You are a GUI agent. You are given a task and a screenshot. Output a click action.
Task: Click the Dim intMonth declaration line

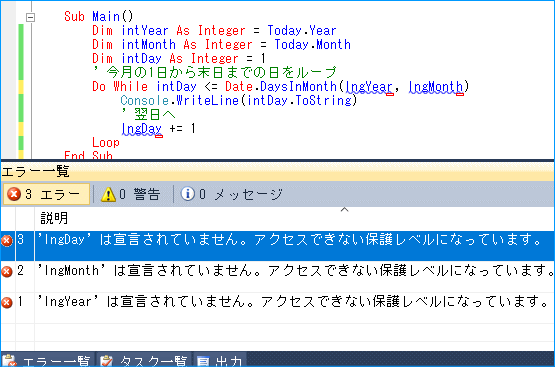pyautogui.click(x=221, y=45)
